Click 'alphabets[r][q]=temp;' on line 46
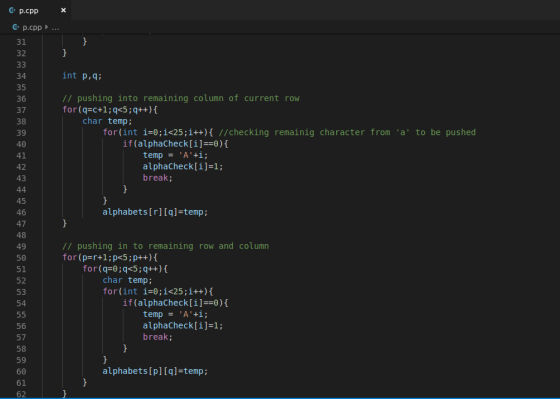This screenshot has height=399, width=560. [x=155, y=212]
